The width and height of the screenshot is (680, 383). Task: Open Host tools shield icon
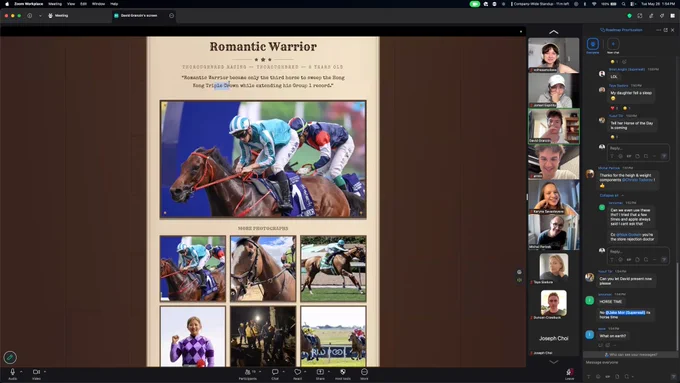pos(343,372)
